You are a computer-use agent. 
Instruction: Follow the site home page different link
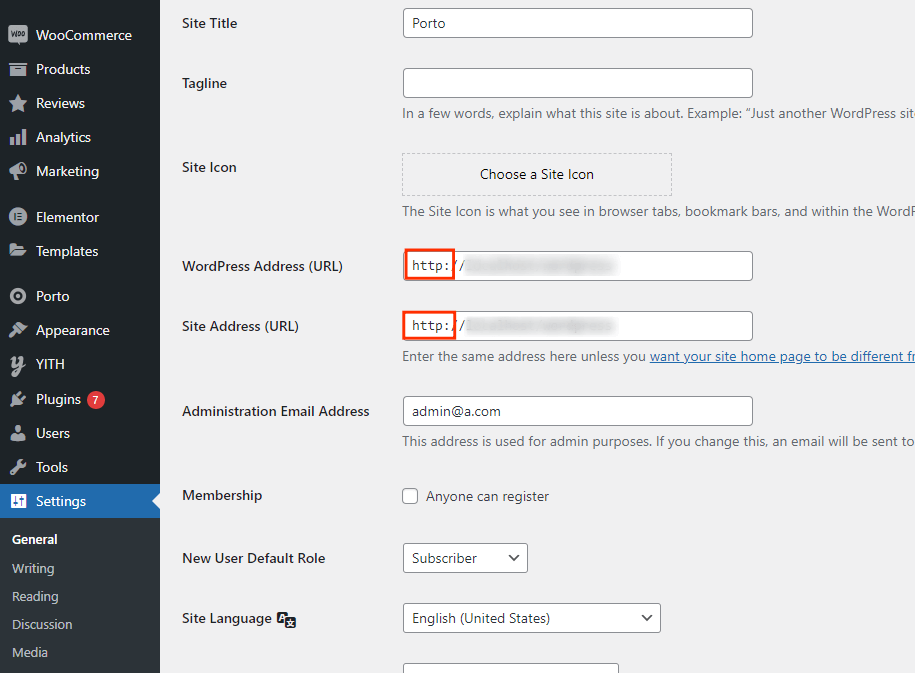(x=781, y=356)
